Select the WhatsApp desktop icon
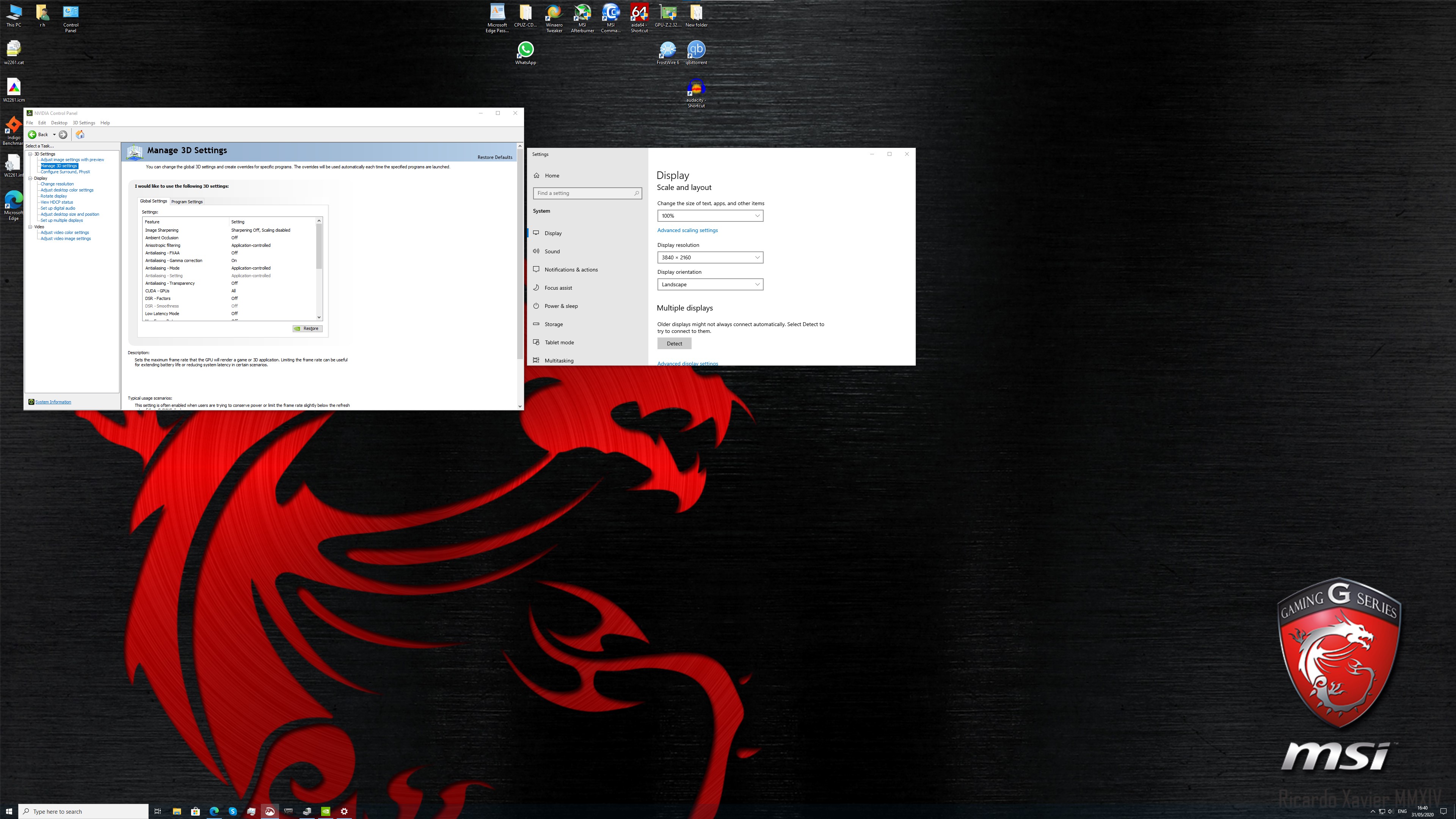 (525, 53)
